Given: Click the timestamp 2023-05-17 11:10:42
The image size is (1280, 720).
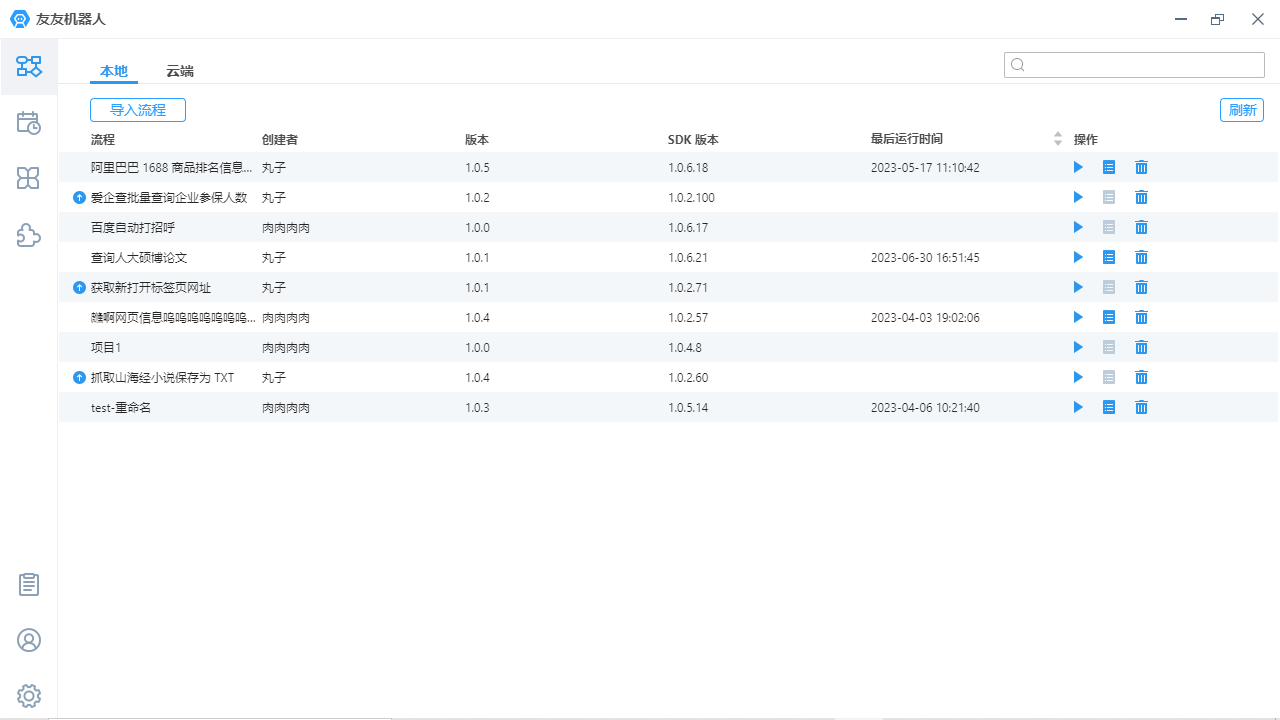Looking at the screenshot, I should click(x=925, y=167).
